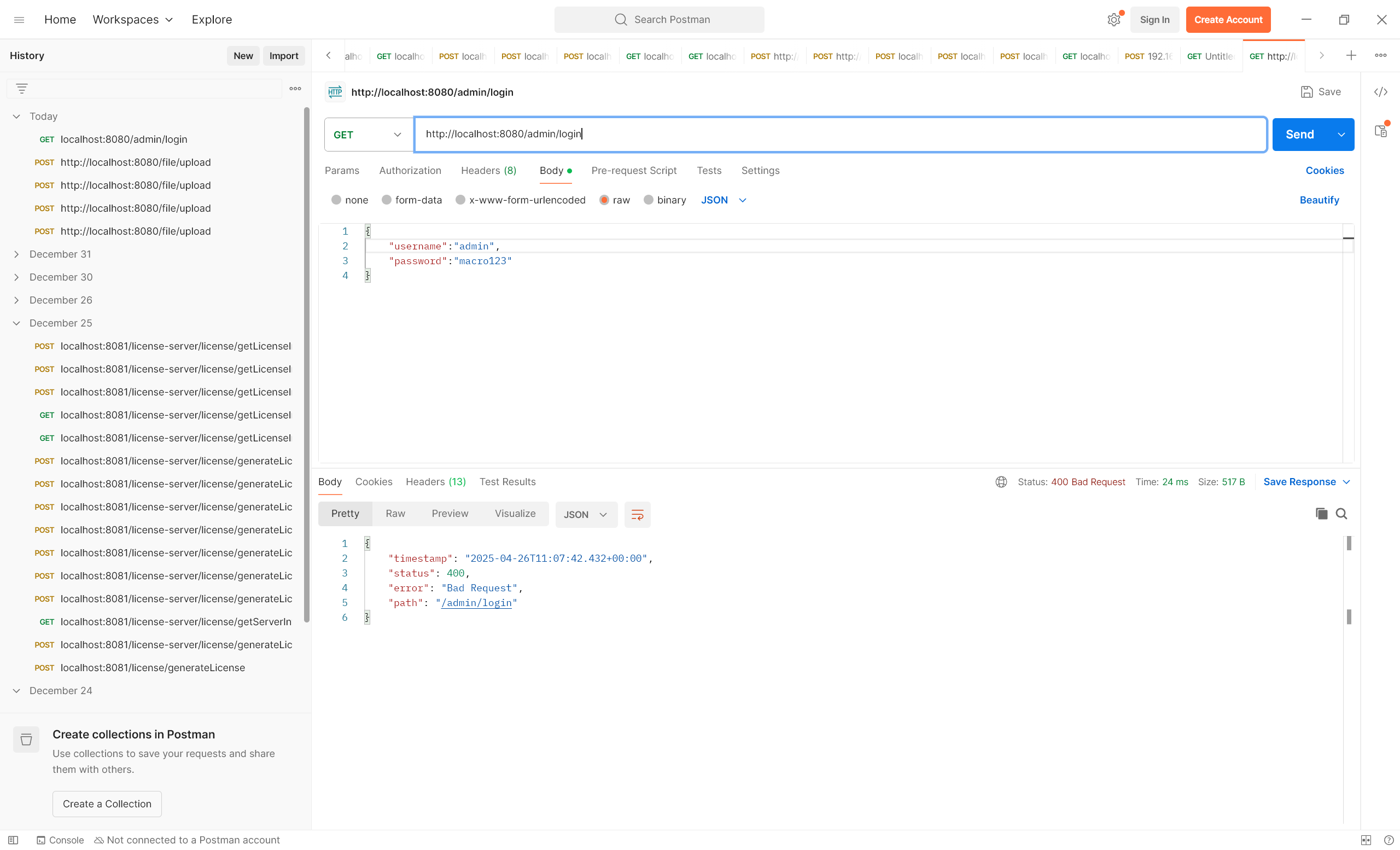Click the Save disk icon
1400x850 pixels.
click(x=1306, y=92)
